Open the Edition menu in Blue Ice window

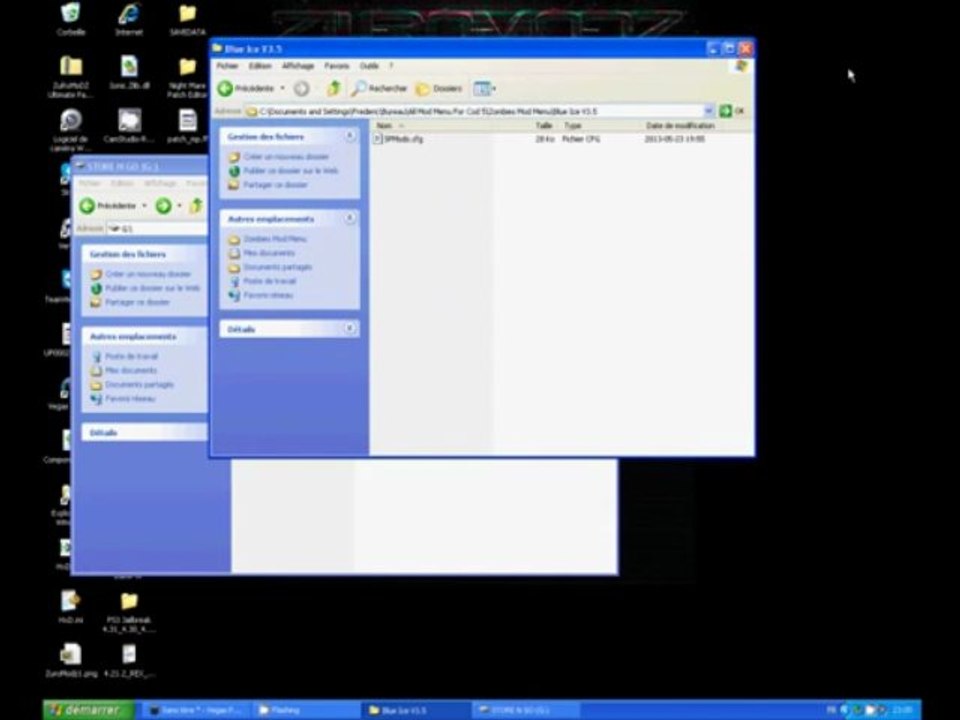260,66
